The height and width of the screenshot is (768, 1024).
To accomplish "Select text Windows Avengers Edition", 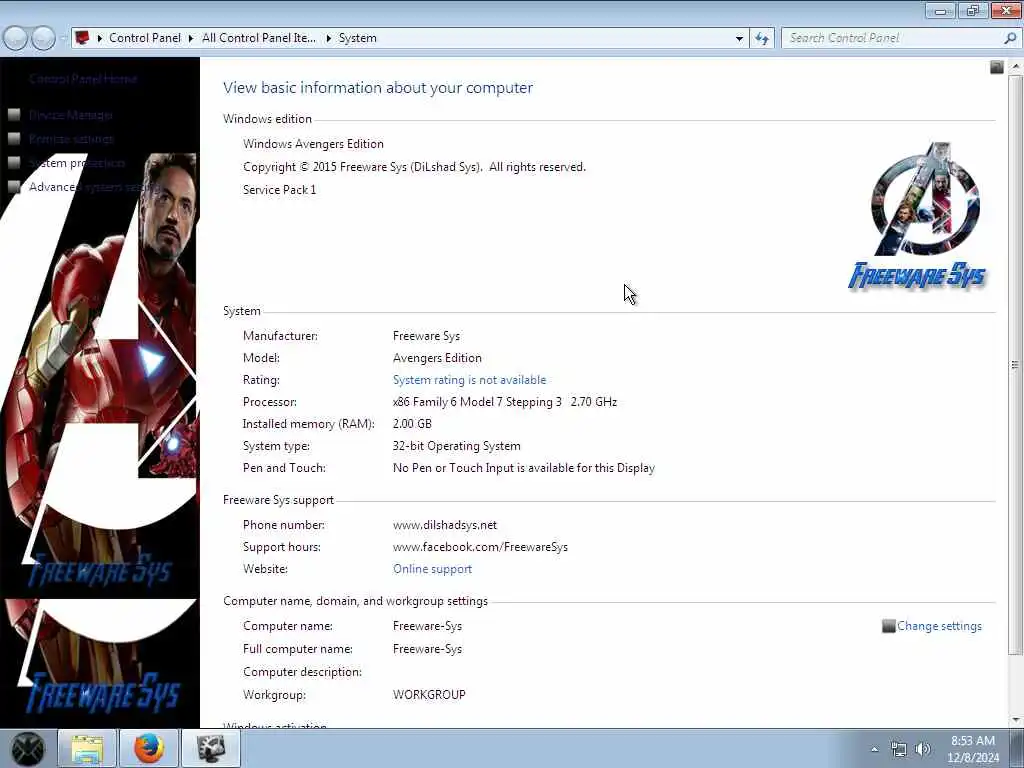I will [313, 144].
